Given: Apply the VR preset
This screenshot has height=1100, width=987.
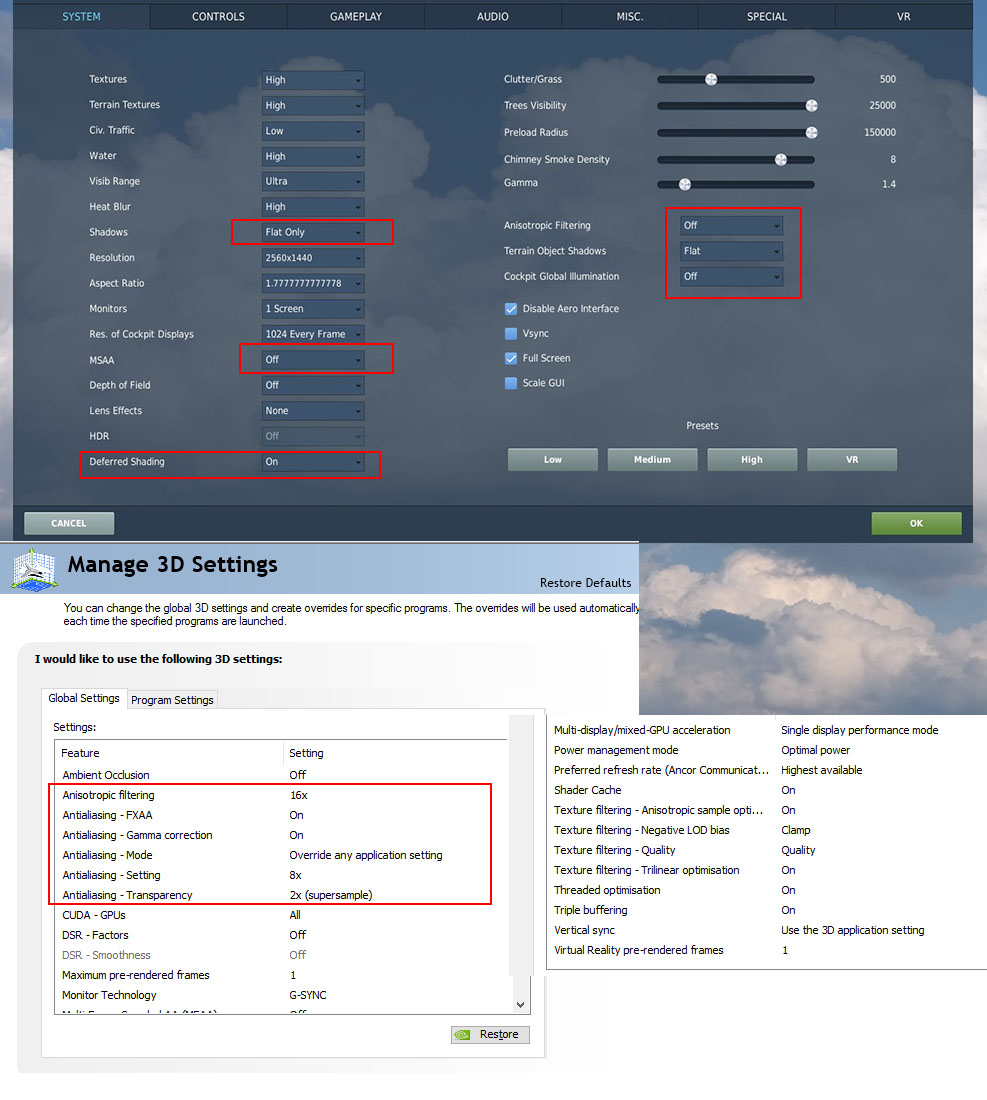Looking at the screenshot, I should [x=852, y=460].
